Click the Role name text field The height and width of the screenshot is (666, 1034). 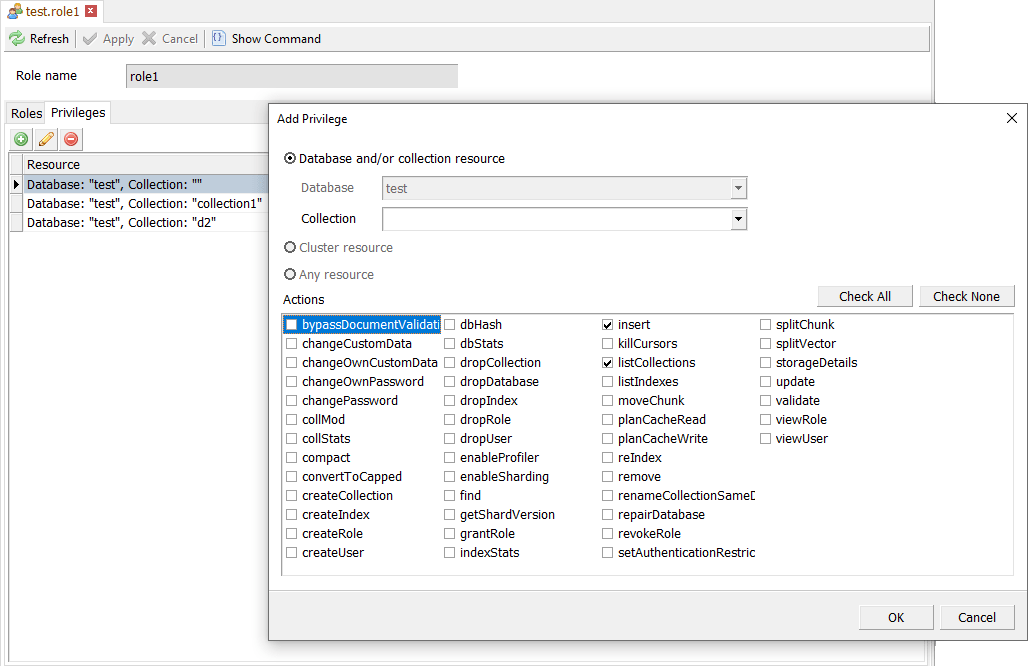click(x=291, y=76)
